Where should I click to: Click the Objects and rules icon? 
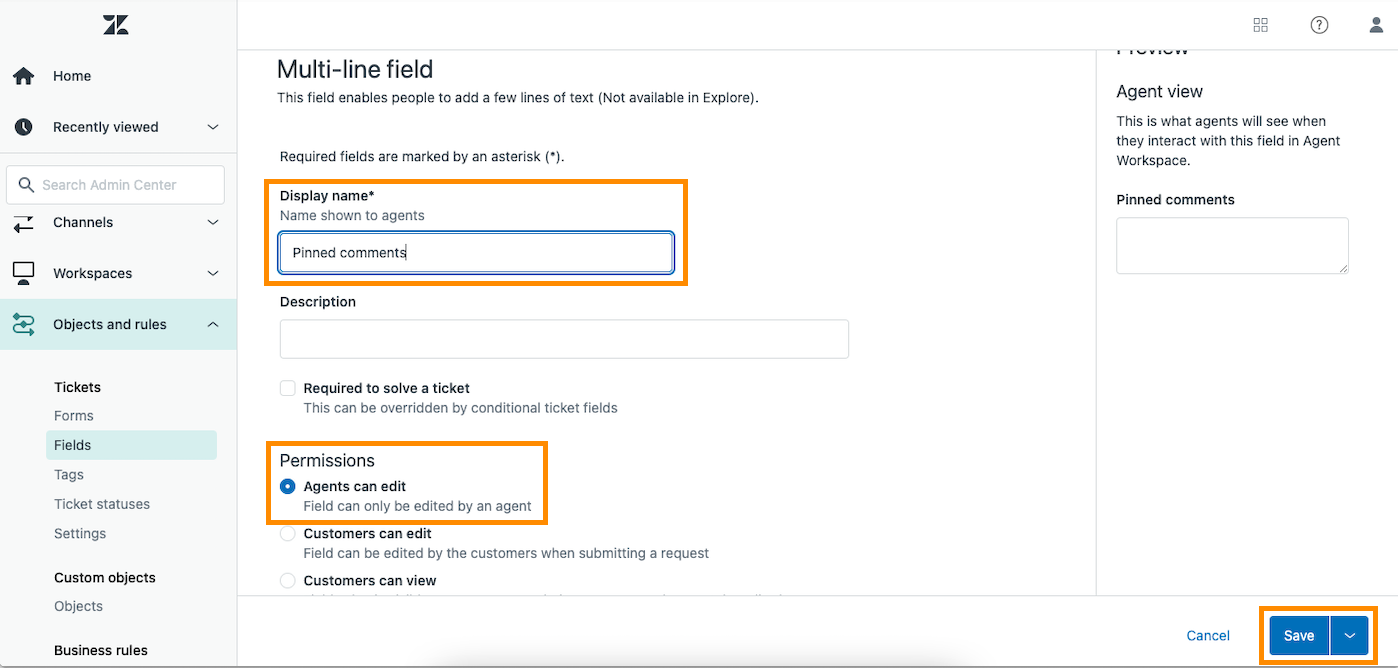[23, 324]
